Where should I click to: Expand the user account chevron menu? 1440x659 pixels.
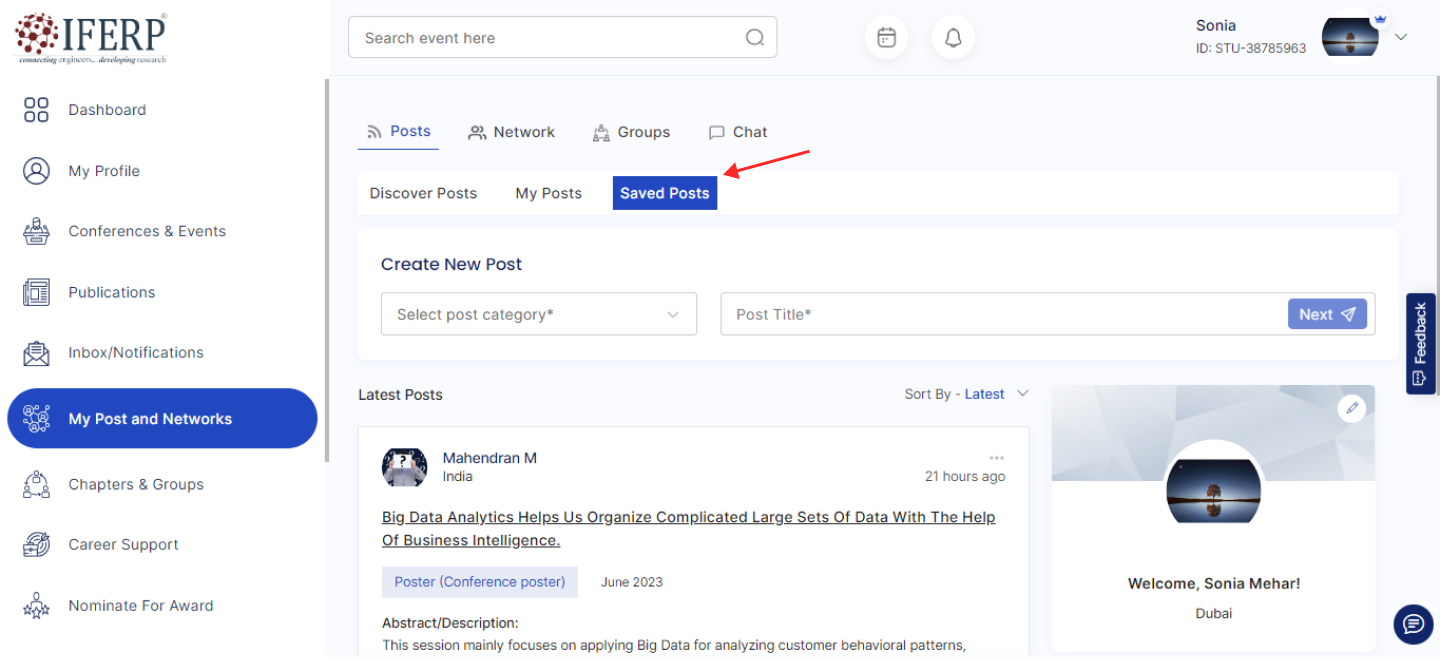tap(1401, 37)
